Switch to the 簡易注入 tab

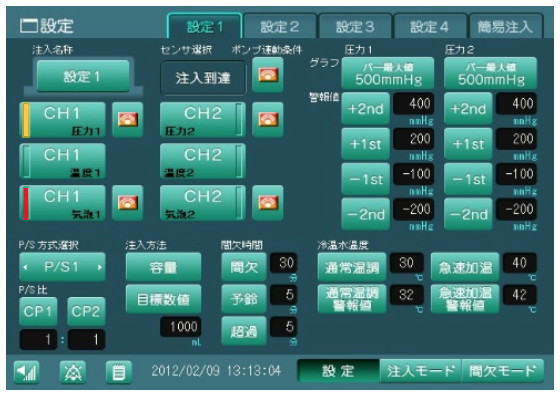click(506, 26)
